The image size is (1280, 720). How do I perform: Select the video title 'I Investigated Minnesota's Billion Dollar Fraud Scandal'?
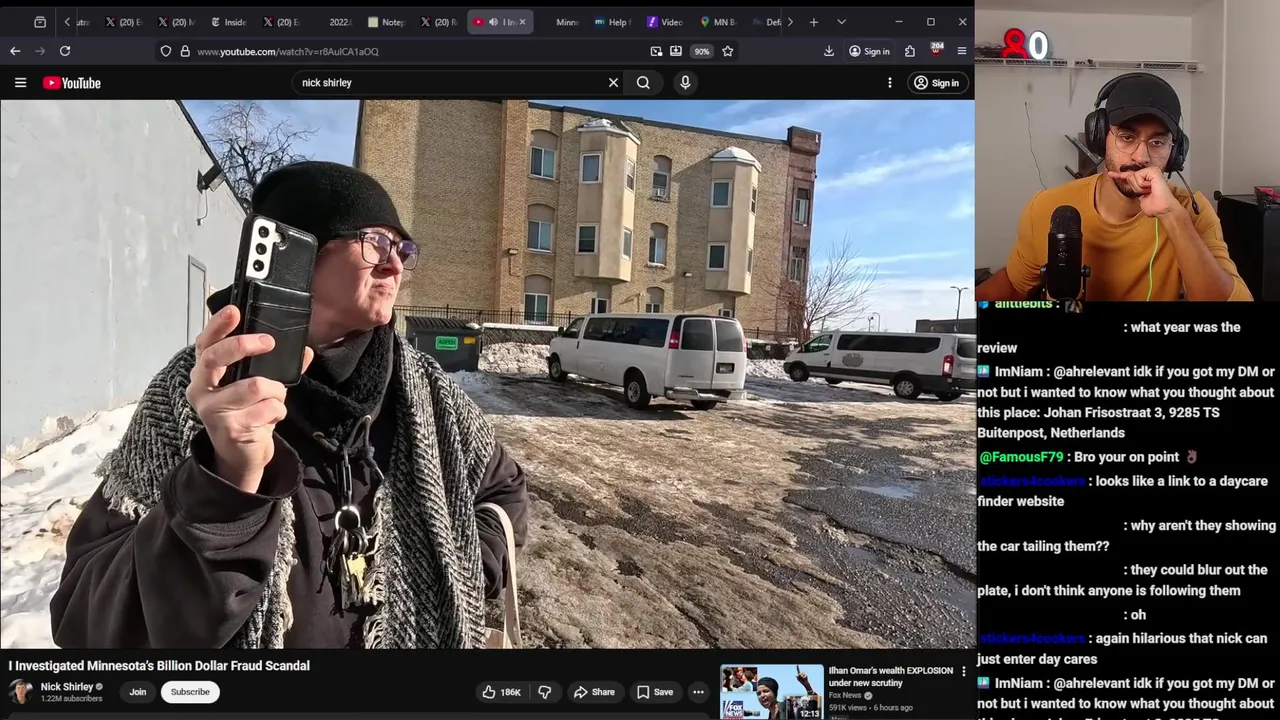click(x=160, y=666)
